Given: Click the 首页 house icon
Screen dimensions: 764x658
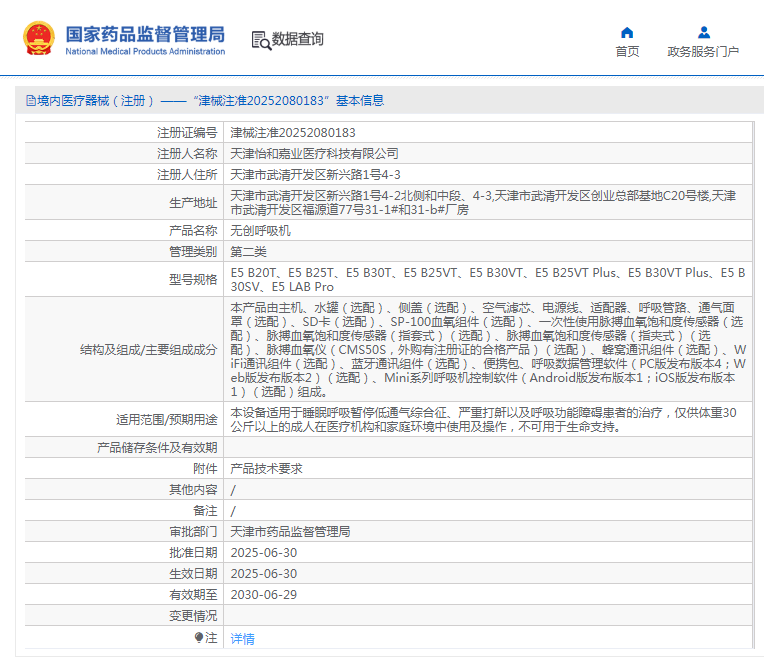Looking at the screenshot, I should [x=627, y=32].
